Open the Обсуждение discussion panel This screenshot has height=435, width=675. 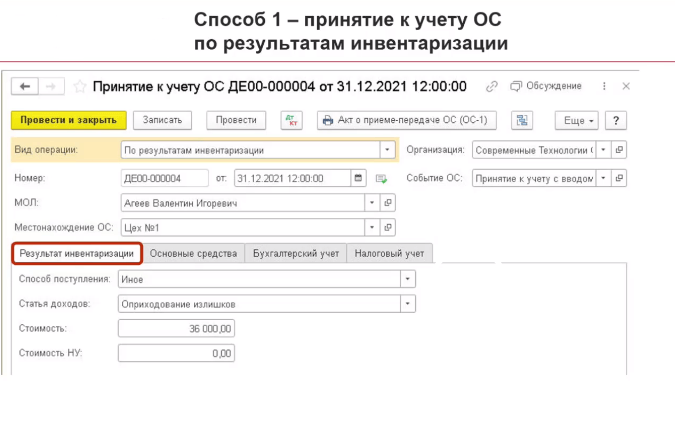tap(546, 86)
